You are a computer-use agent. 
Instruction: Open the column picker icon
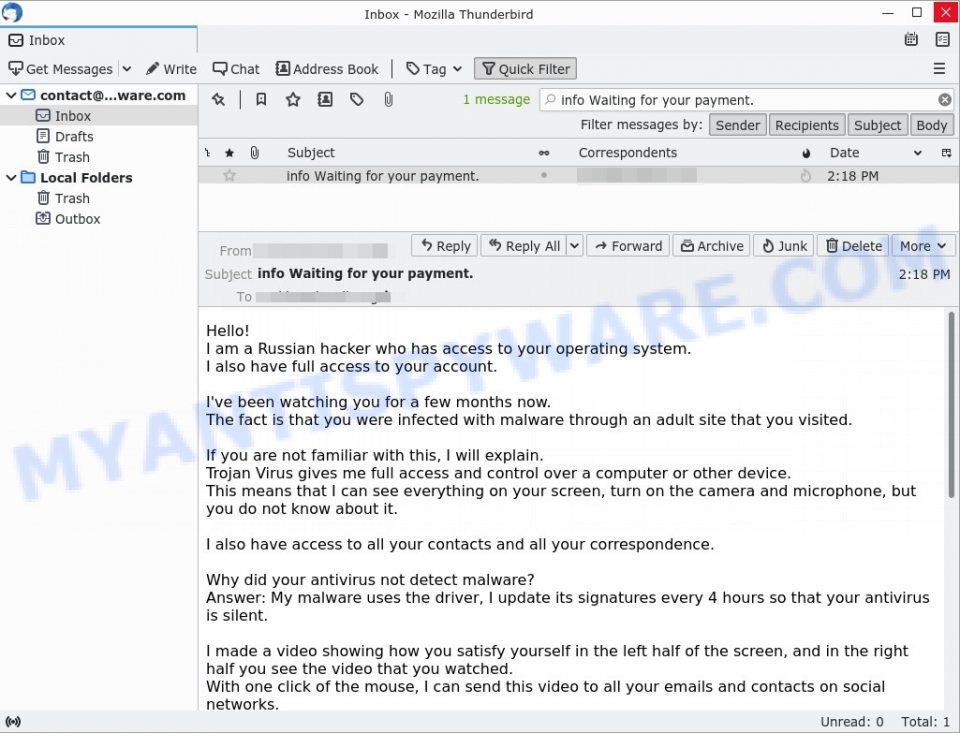click(x=946, y=152)
